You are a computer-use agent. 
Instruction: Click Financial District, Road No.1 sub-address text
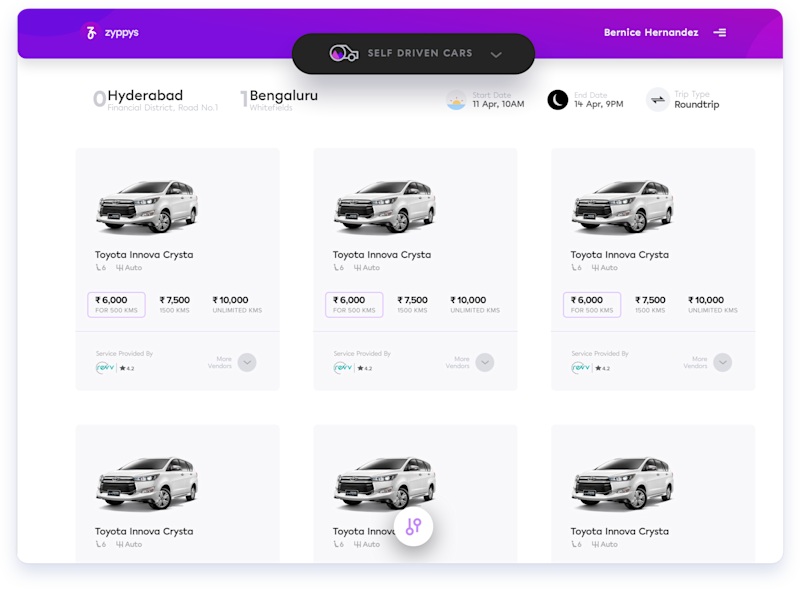click(163, 108)
